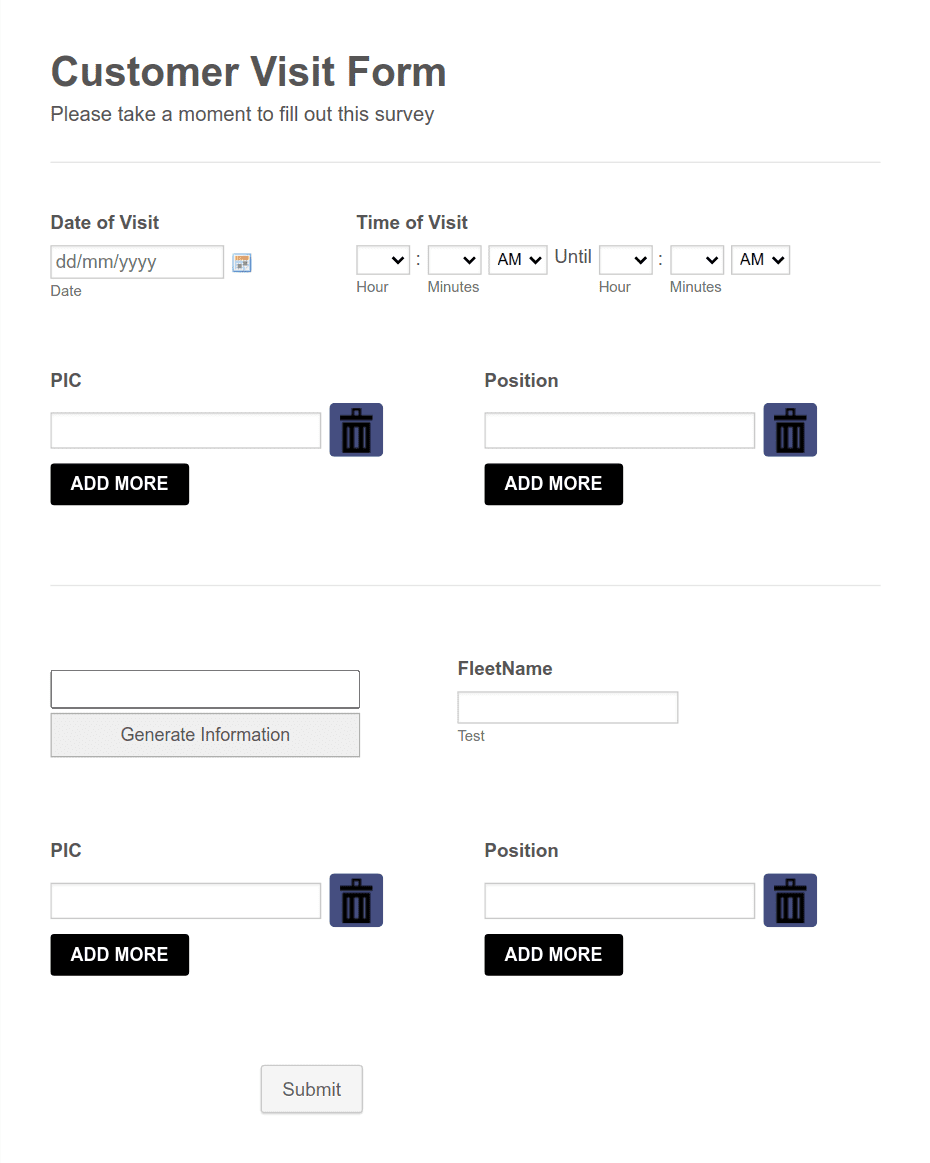Click ADD MORE under first PIC field
This screenshot has width=930, height=1163.
pos(119,484)
